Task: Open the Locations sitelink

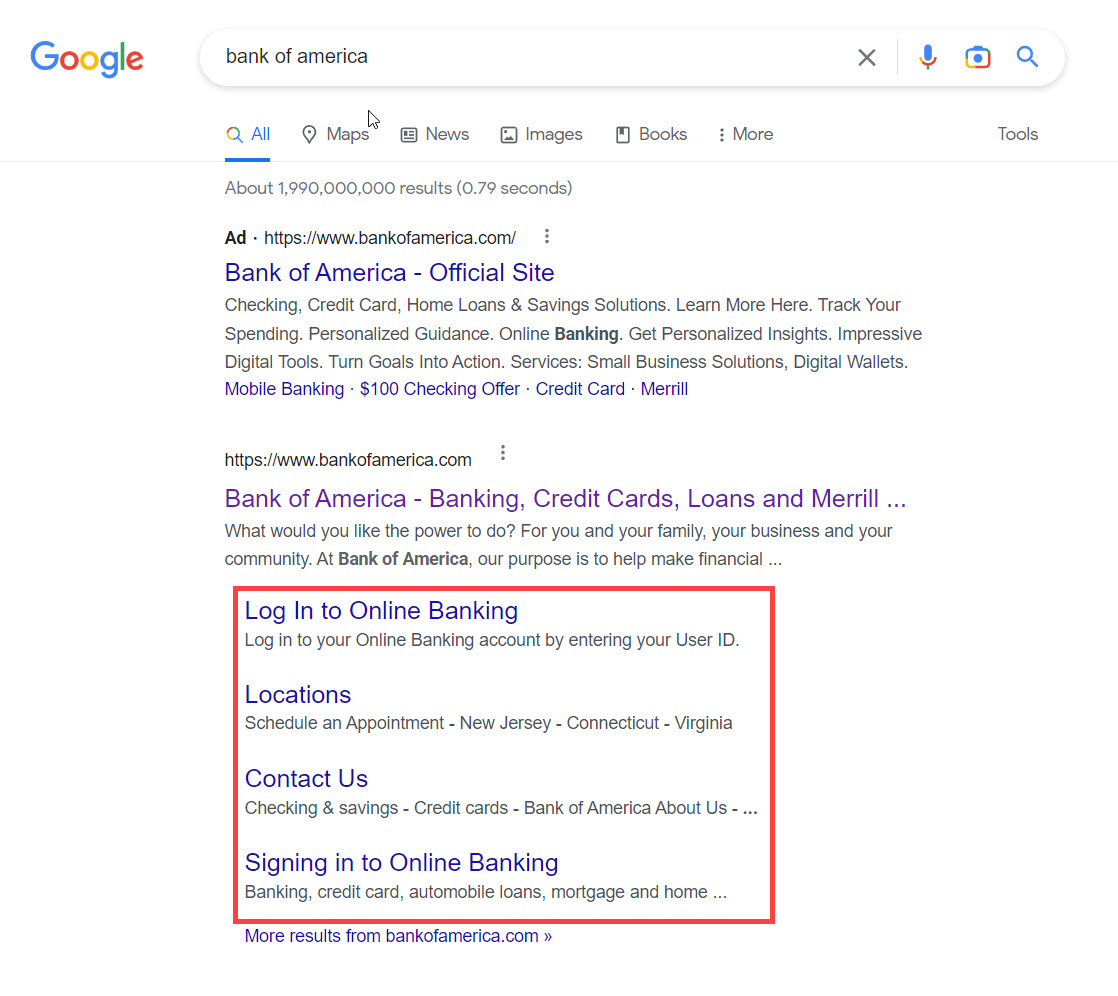Action: [x=298, y=694]
